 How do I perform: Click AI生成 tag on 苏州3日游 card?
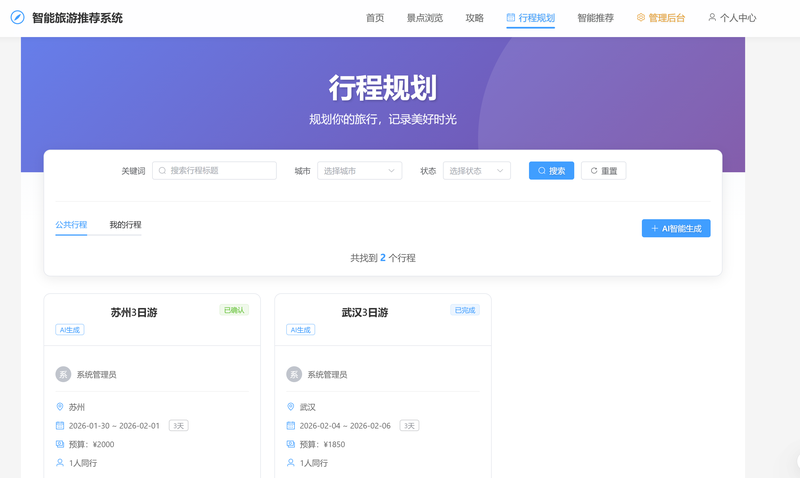point(70,330)
